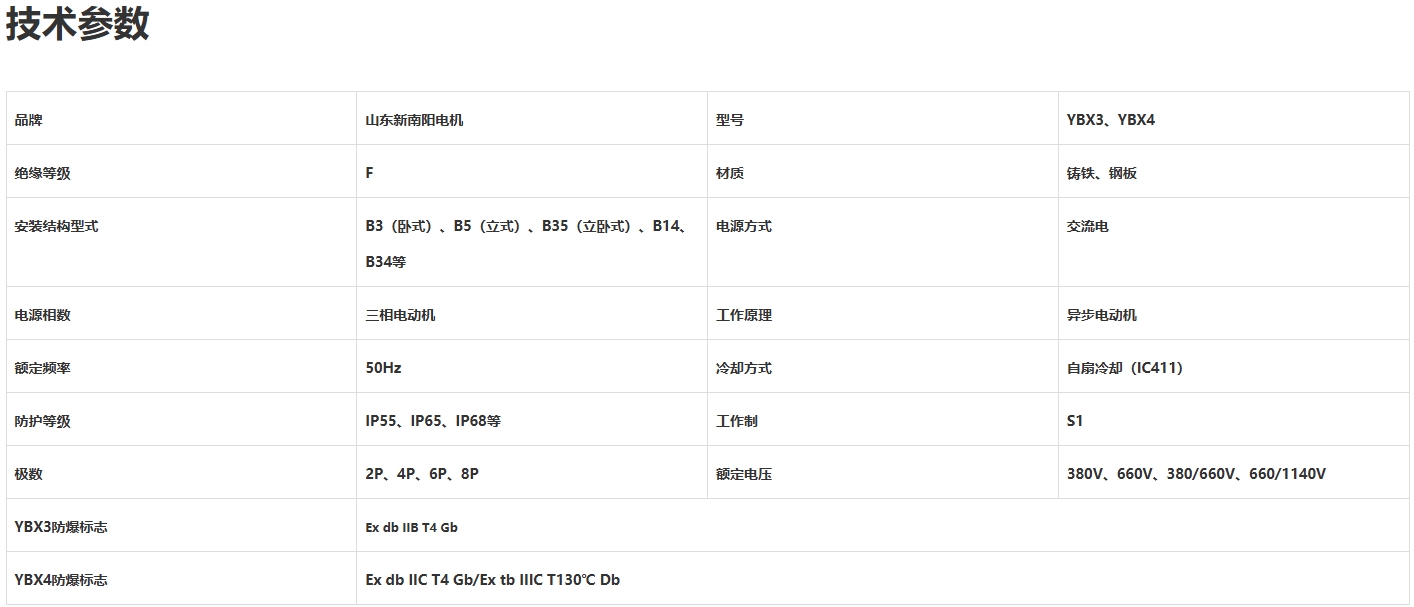
Task: Click the YBX3、YBX4 model value
Action: [x=1111, y=120]
